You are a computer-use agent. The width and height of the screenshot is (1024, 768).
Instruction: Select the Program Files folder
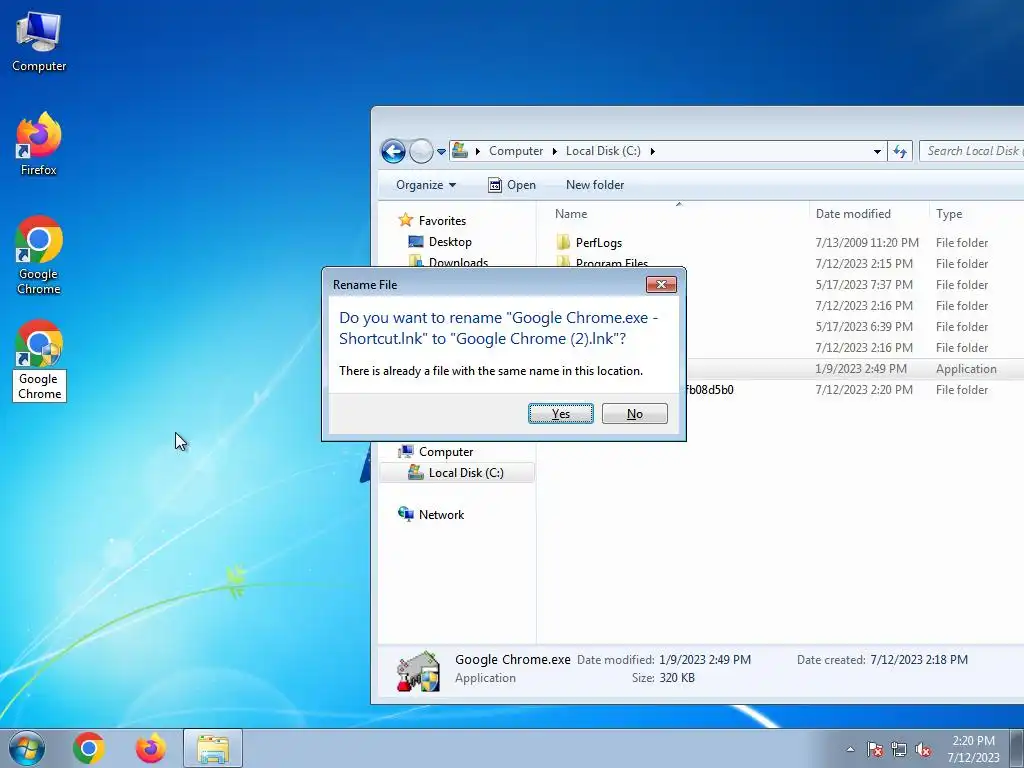611,263
